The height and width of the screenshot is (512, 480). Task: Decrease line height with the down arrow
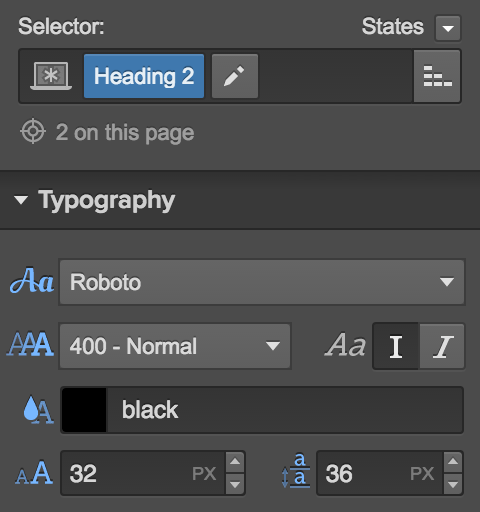point(453,484)
